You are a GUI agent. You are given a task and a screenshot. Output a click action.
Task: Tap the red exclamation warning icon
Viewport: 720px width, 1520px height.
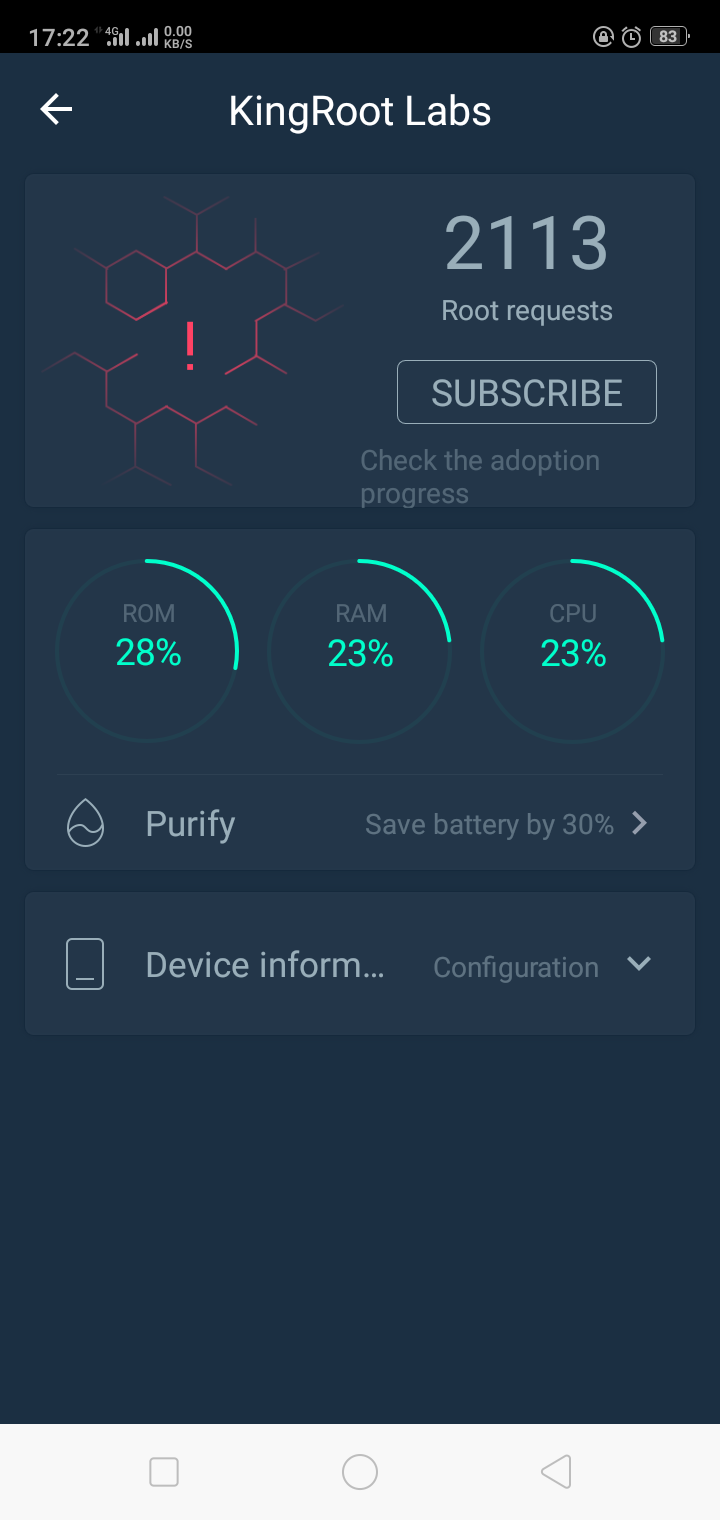pos(190,346)
